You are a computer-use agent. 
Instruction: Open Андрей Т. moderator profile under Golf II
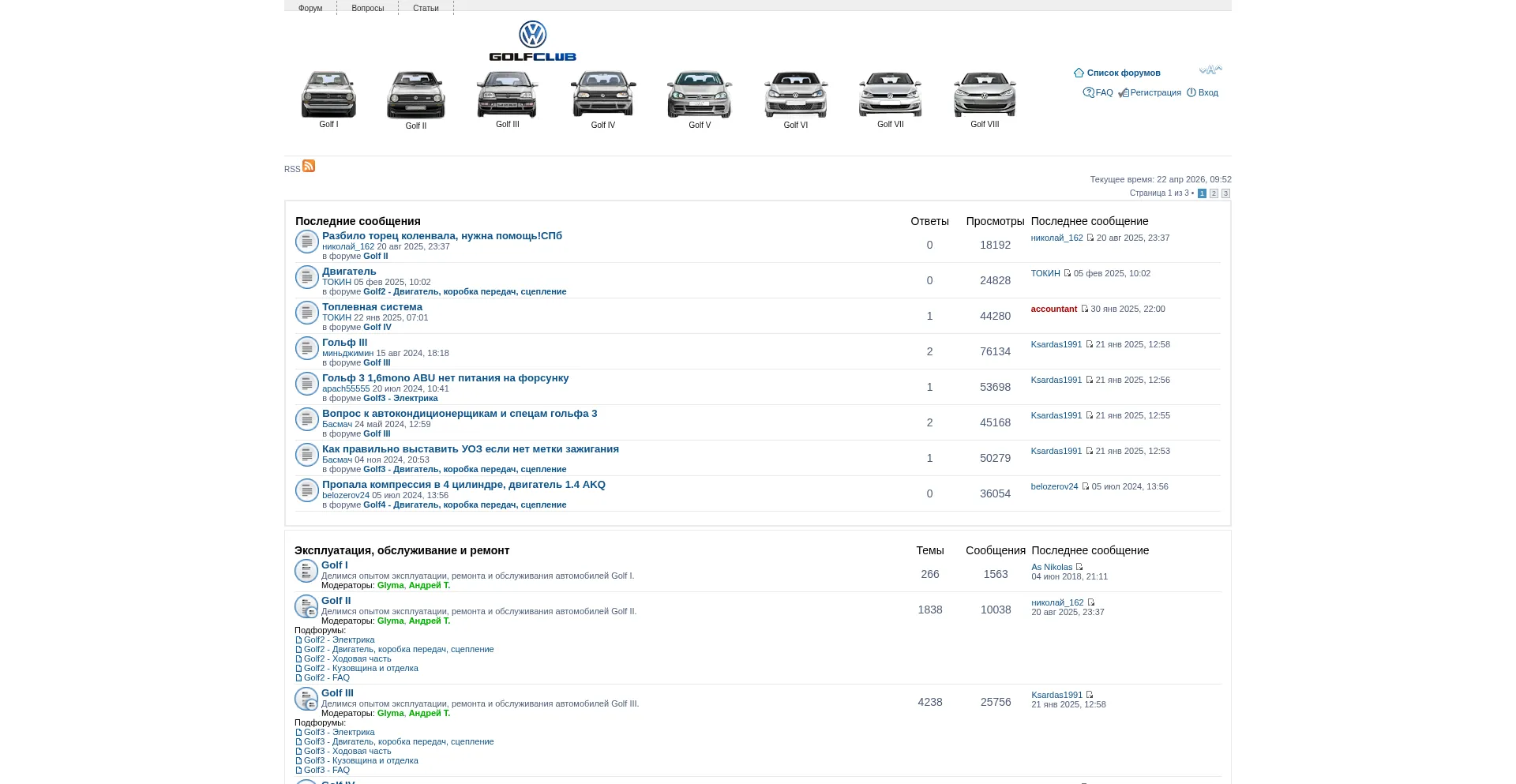tap(430, 621)
